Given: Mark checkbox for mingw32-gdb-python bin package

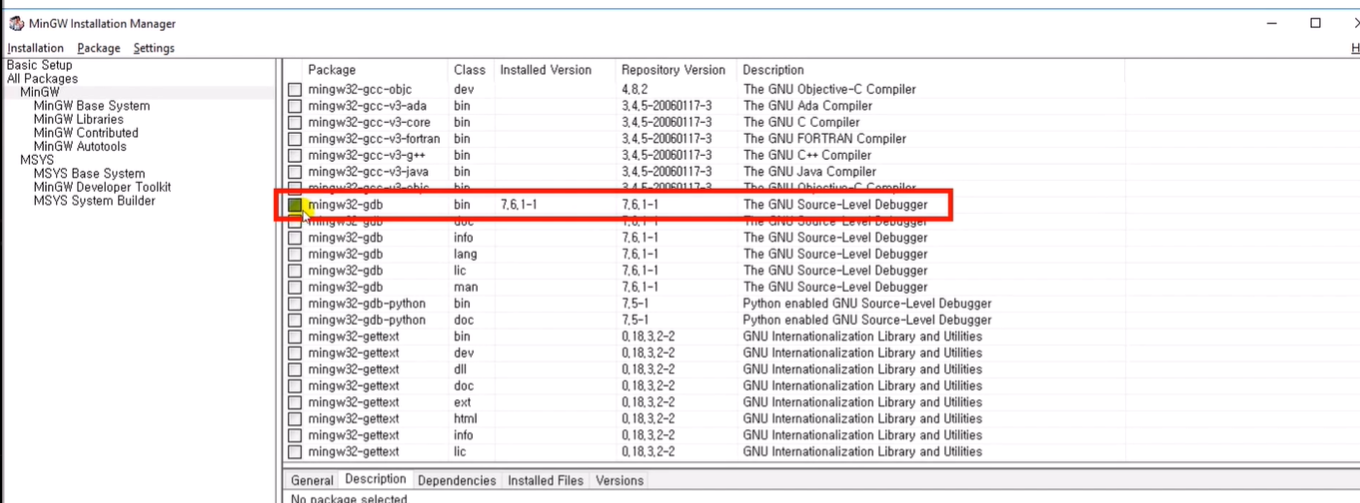Looking at the screenshot, I should point(295,304).
